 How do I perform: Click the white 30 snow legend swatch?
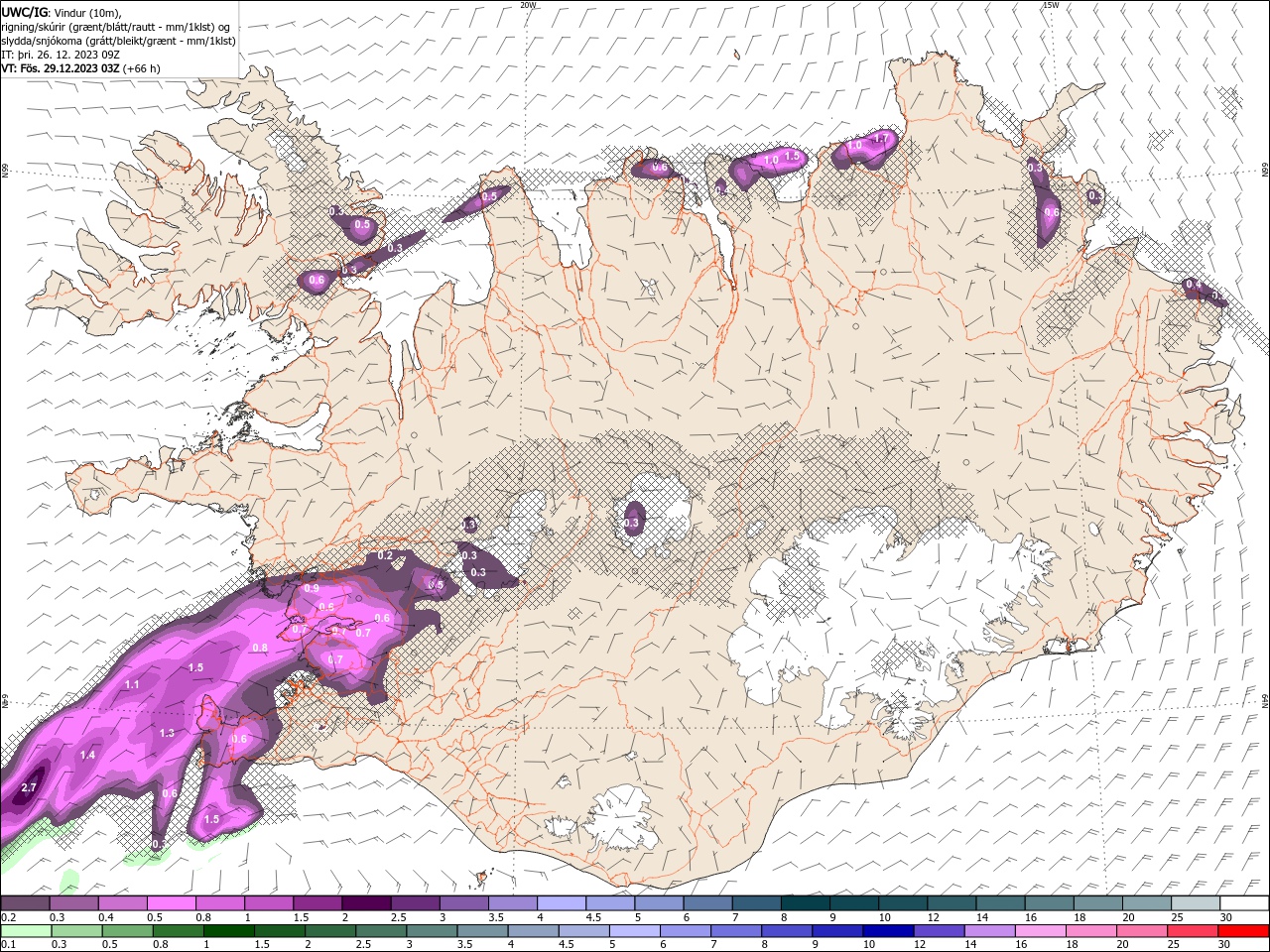tap(1243, 903)
